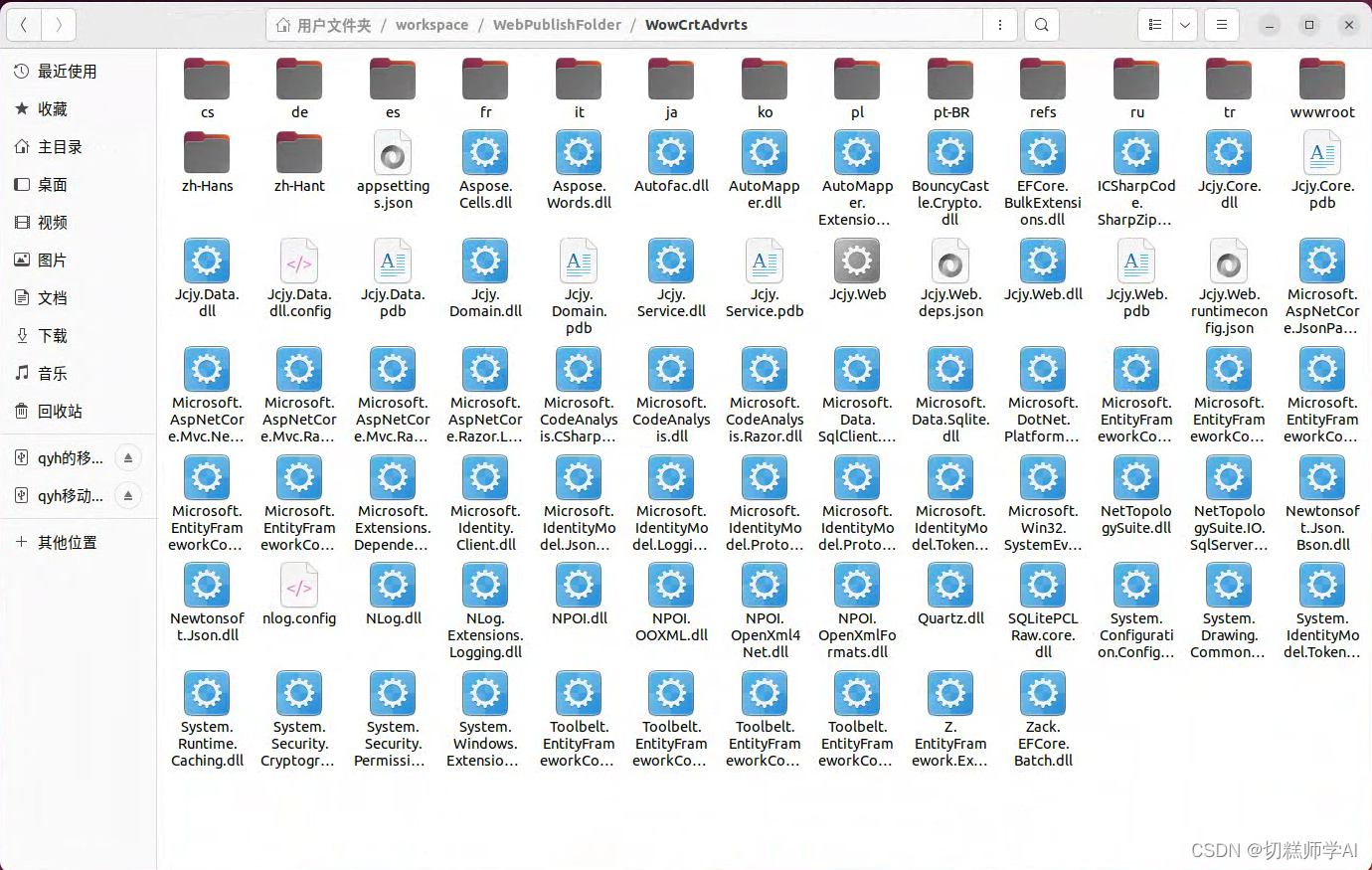Screen dimensions: 1372x870
Task: Eject the qyh的移... drive
Action: (x=128, y=457)
